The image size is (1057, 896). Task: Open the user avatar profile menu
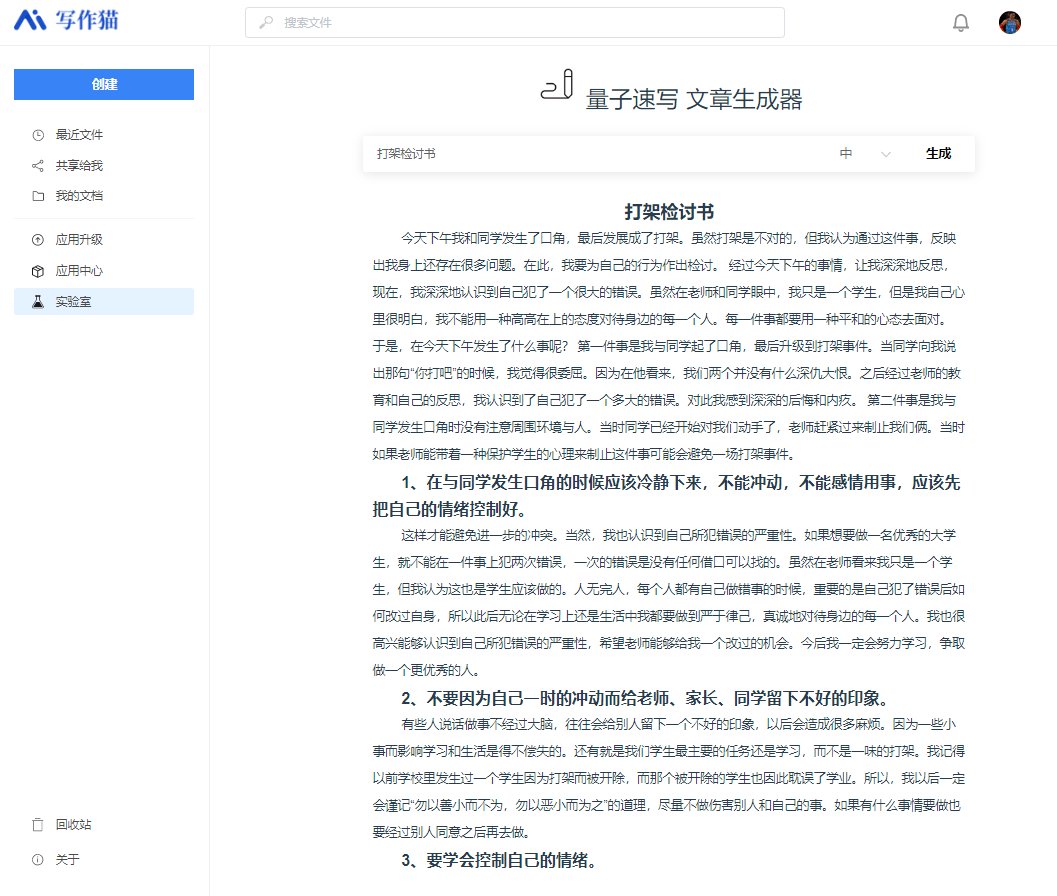tap(1010, 23)
